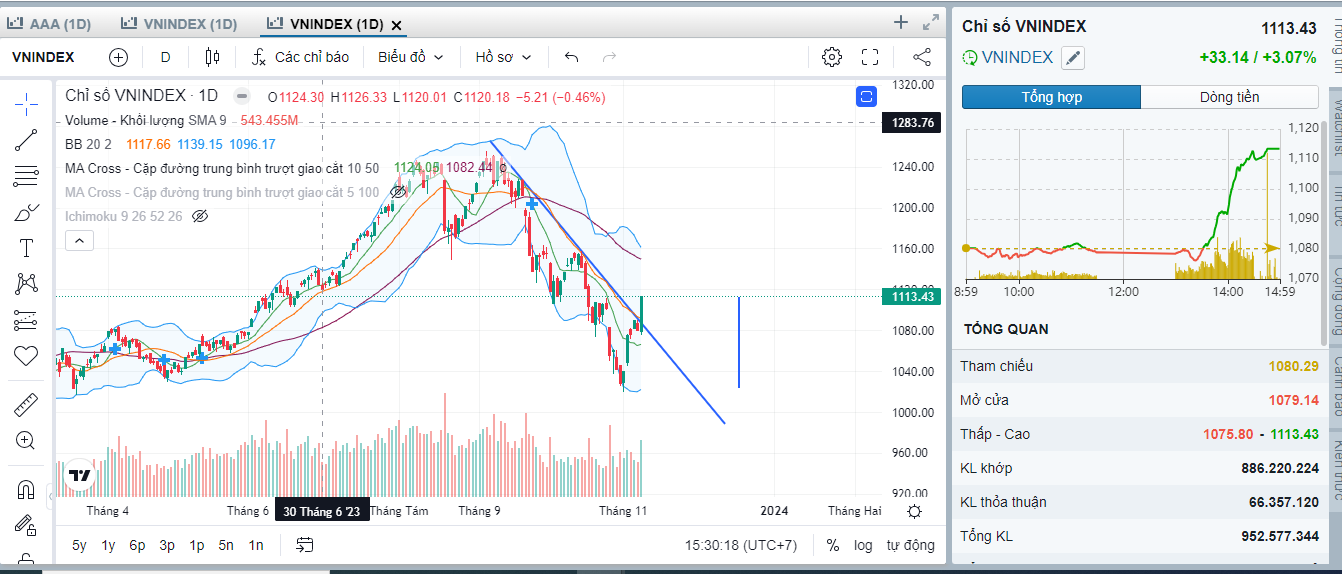
Task: Add to favorites with heart icon
Action: (26, 355)
